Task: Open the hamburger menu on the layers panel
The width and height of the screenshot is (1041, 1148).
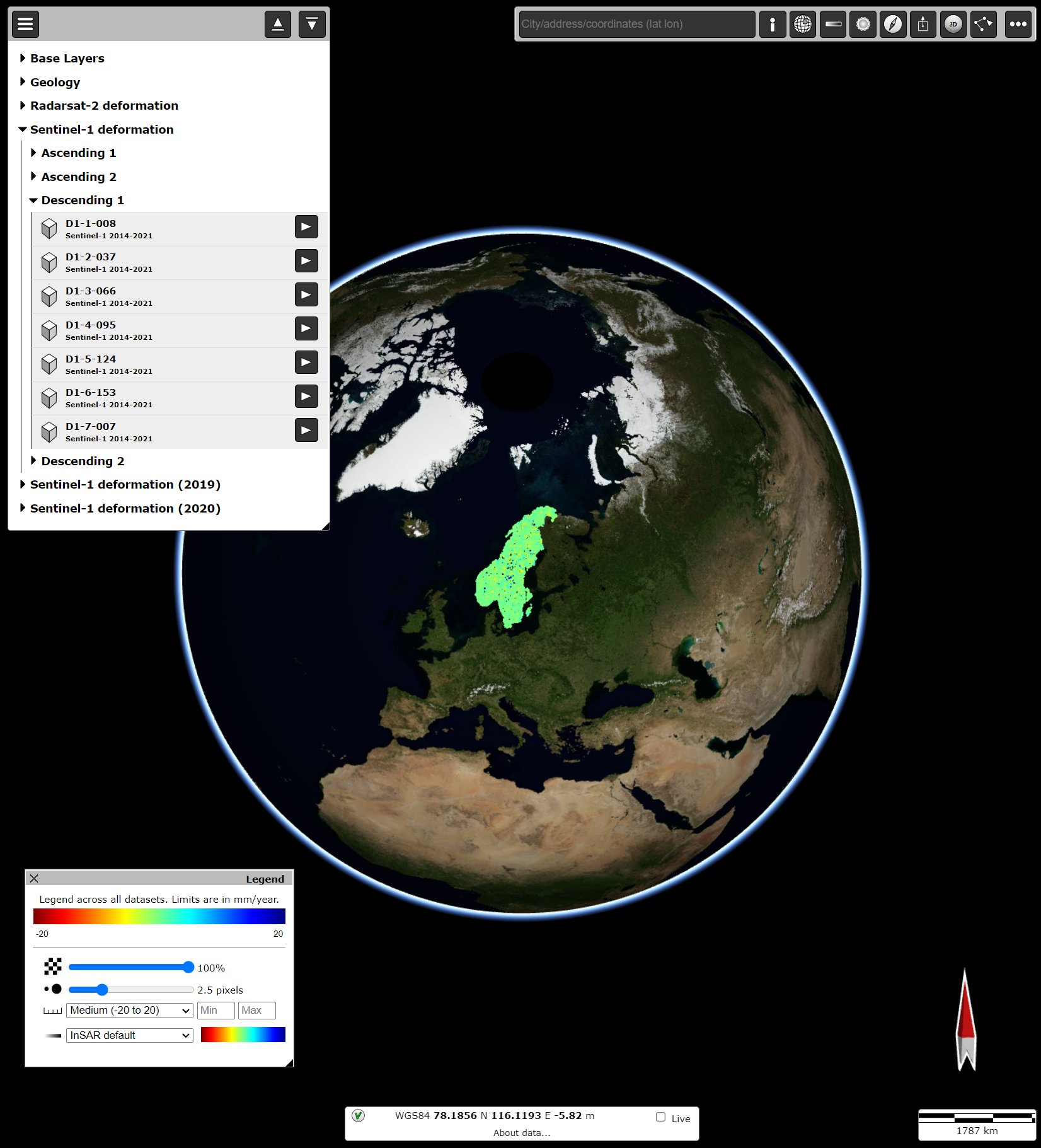Action: coord(25,25)
